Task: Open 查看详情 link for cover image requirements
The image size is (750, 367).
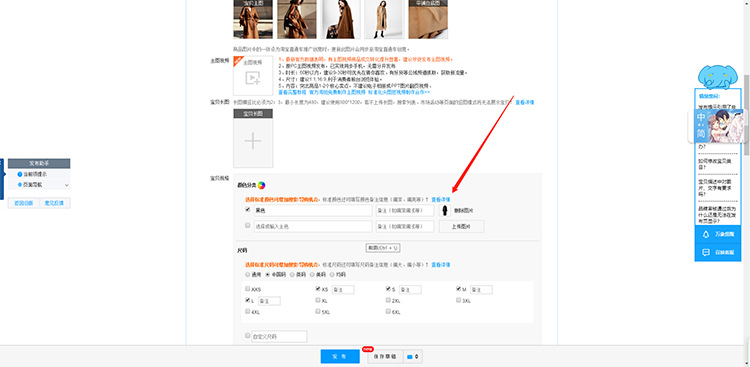Action: [525, 102]
